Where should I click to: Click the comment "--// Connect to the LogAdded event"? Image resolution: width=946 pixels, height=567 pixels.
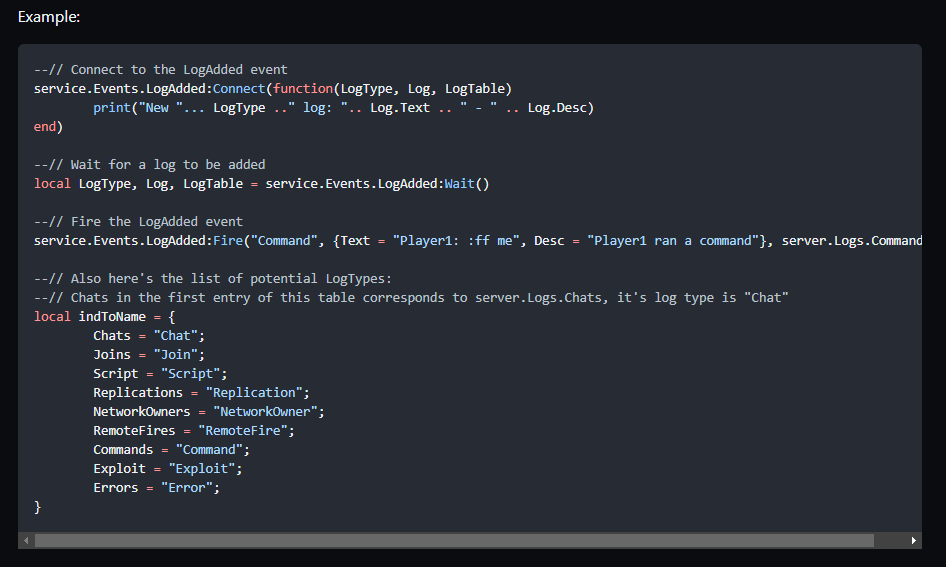(160, 70)
